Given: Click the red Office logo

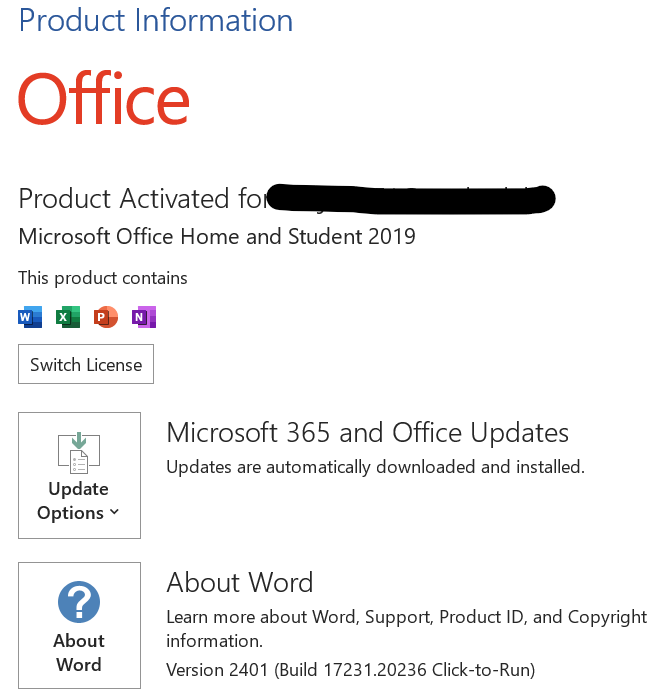Looking at the screenshot, I should (x=104, y=98).
